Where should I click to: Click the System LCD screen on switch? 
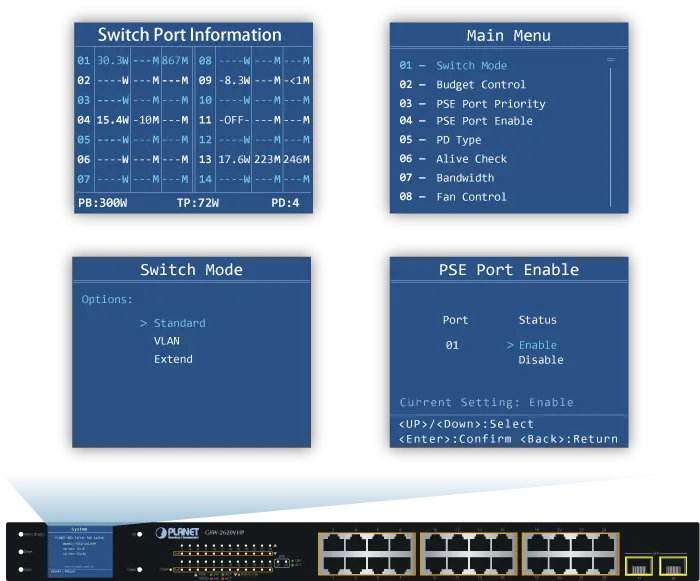pyautogui.click(x=79, y=551)
